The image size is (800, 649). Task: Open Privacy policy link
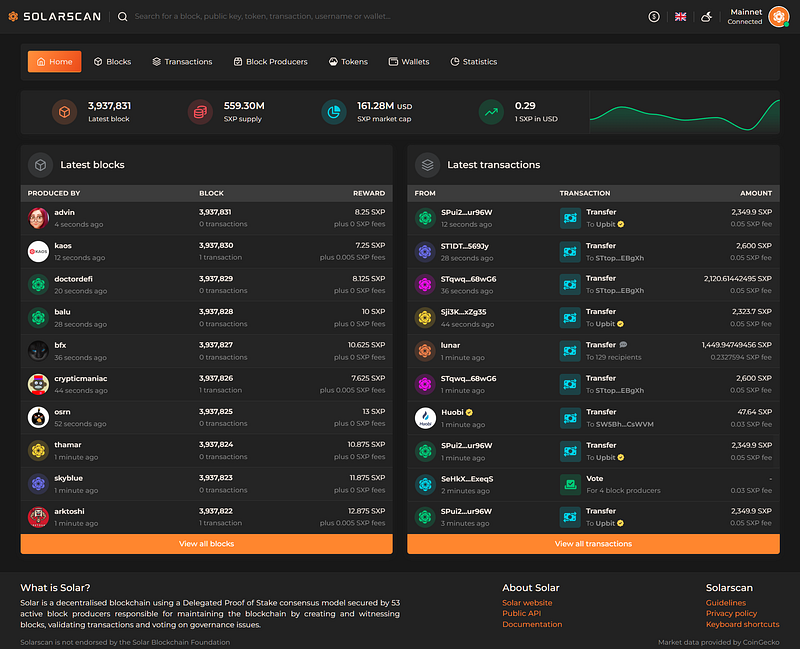[731, 613]
